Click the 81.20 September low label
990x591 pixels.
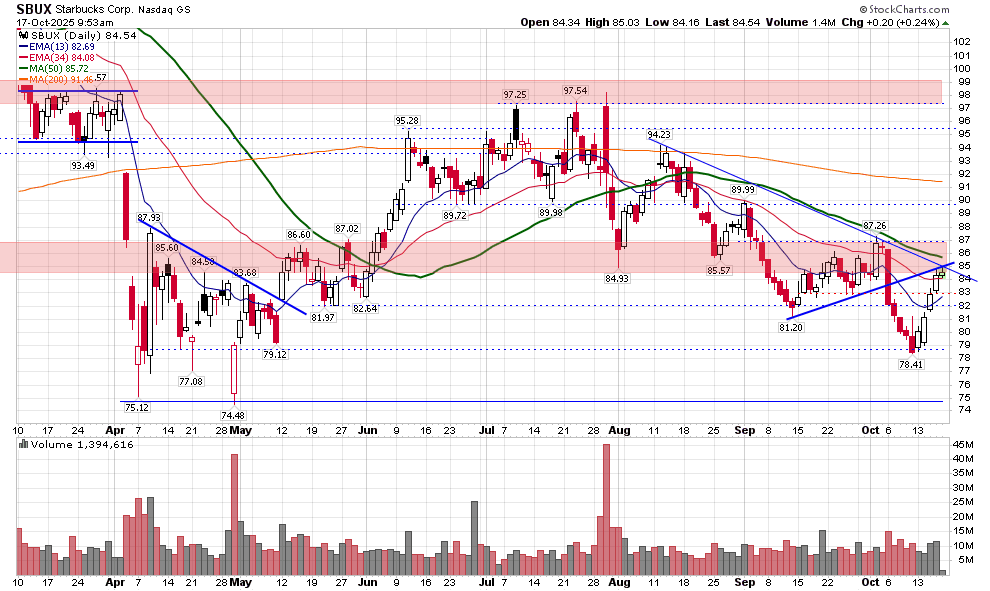coord(791,327)
